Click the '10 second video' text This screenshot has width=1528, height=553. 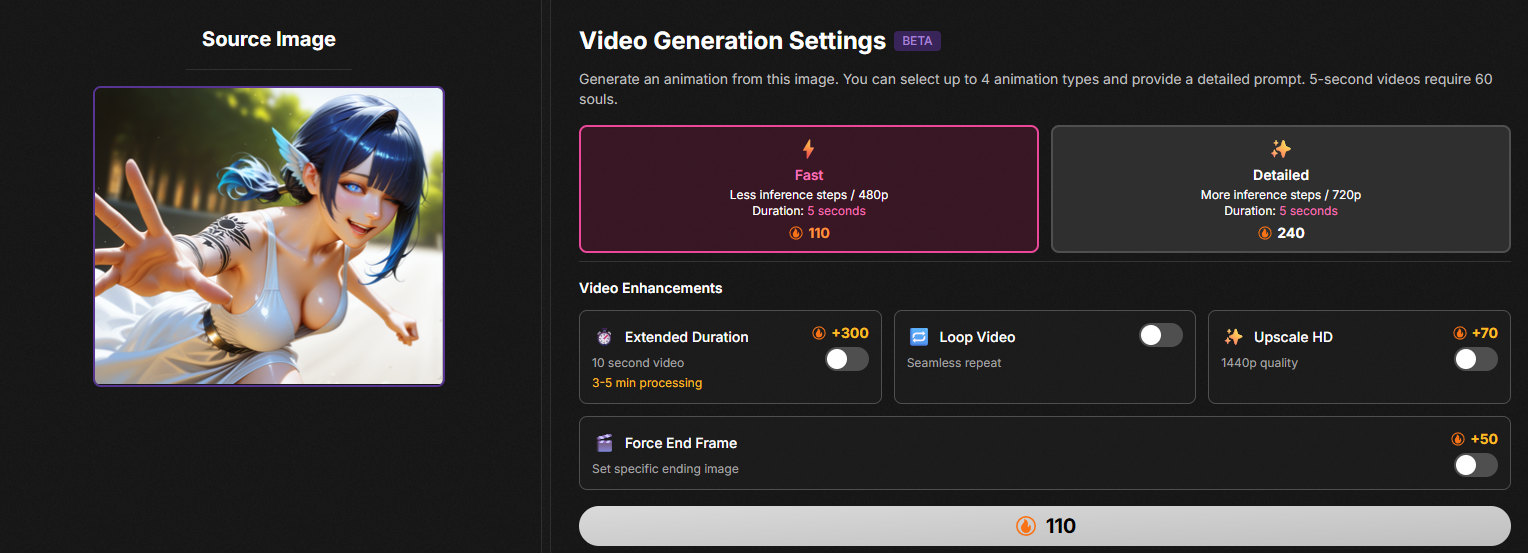point(638,363)
